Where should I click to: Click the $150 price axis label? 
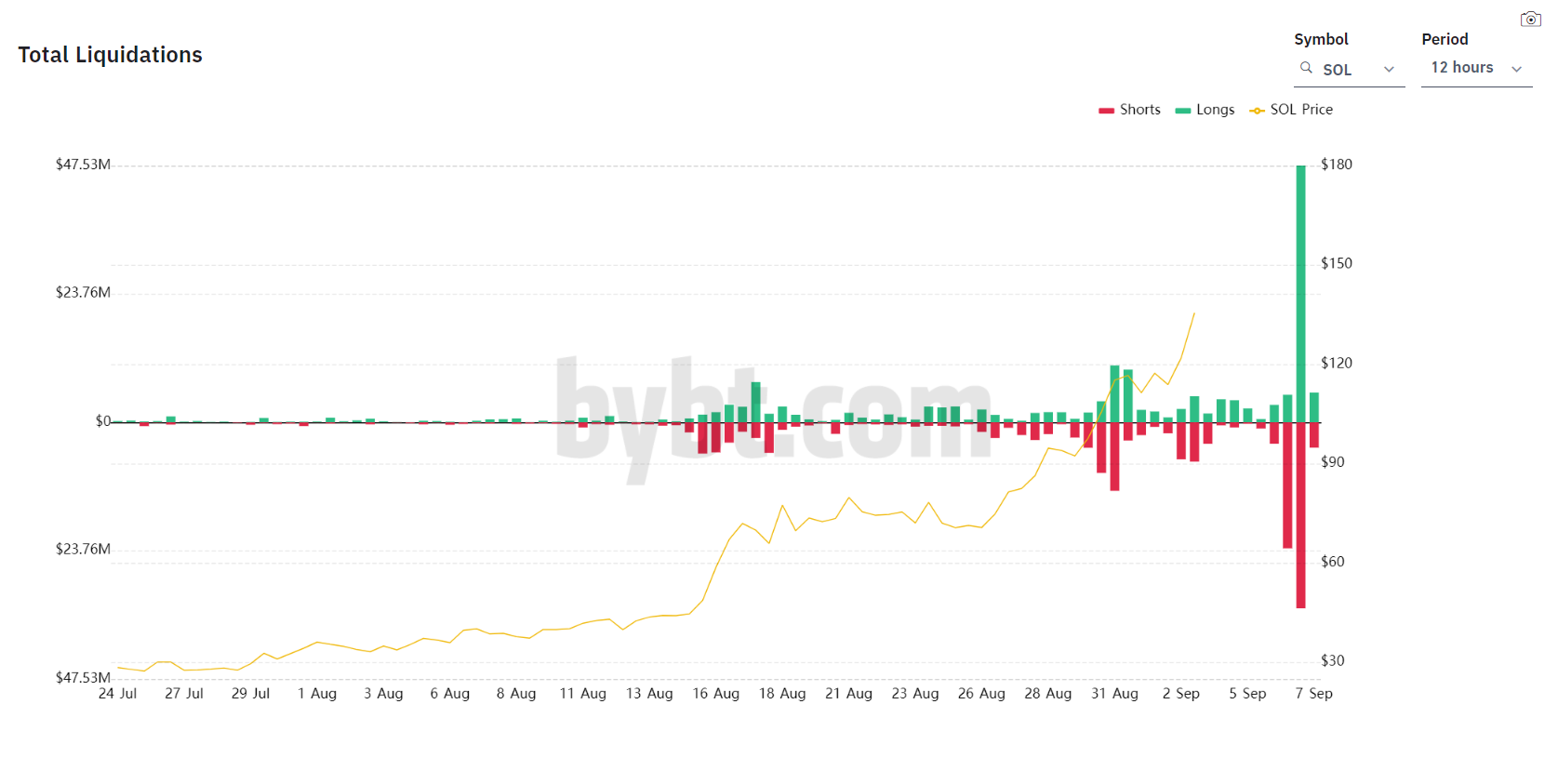pyautogui.click(x=1337, y=263)
